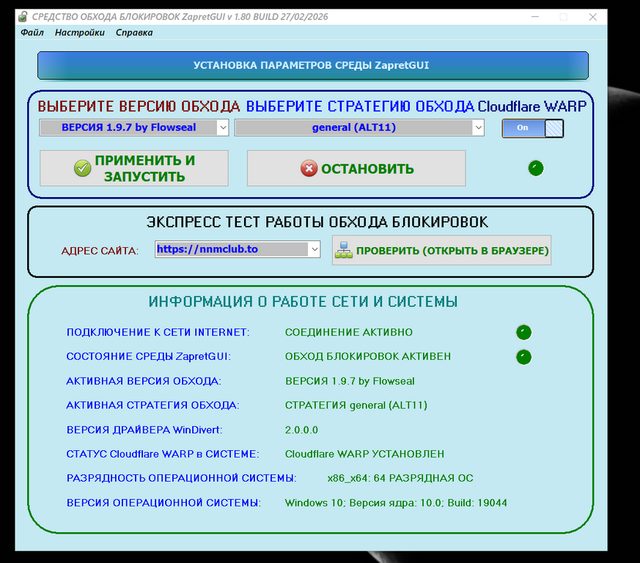Click the green indicator for СОЕДИНЕНИЕ АКТИВНО
Screen dimensions: 640x563
(x=524, y=332)
